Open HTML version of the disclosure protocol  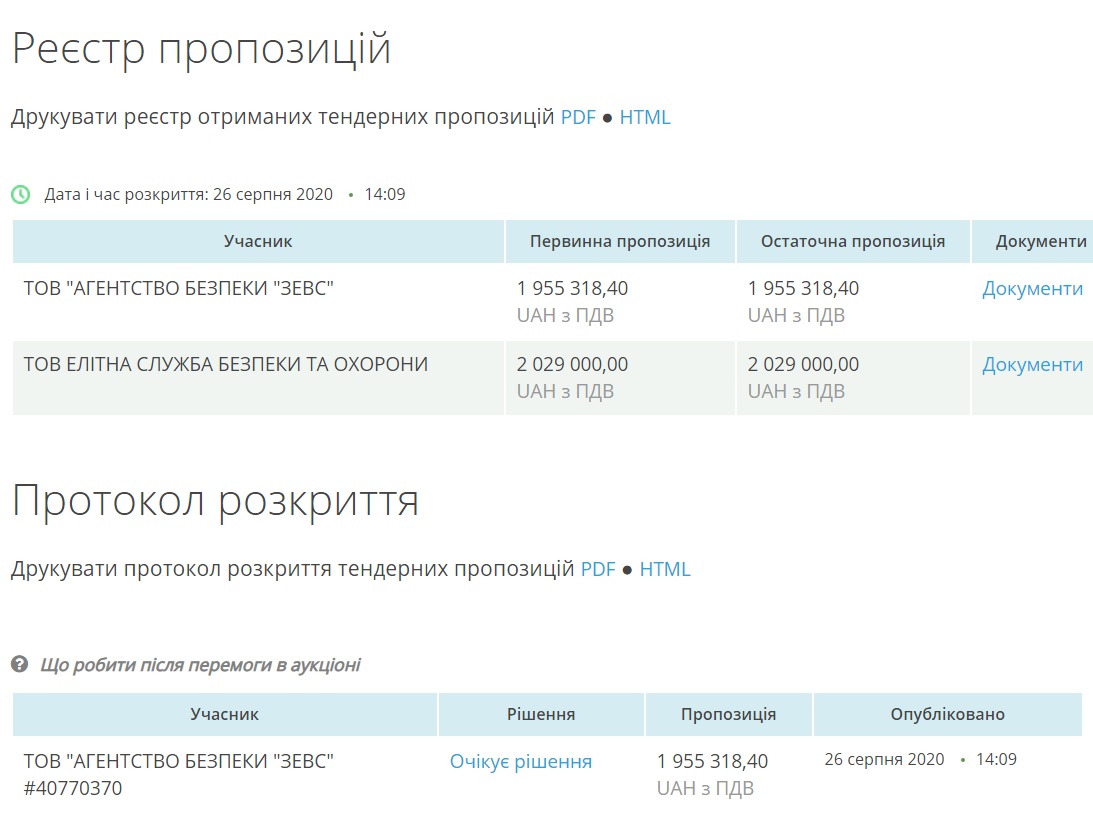(x=665, y=569)
